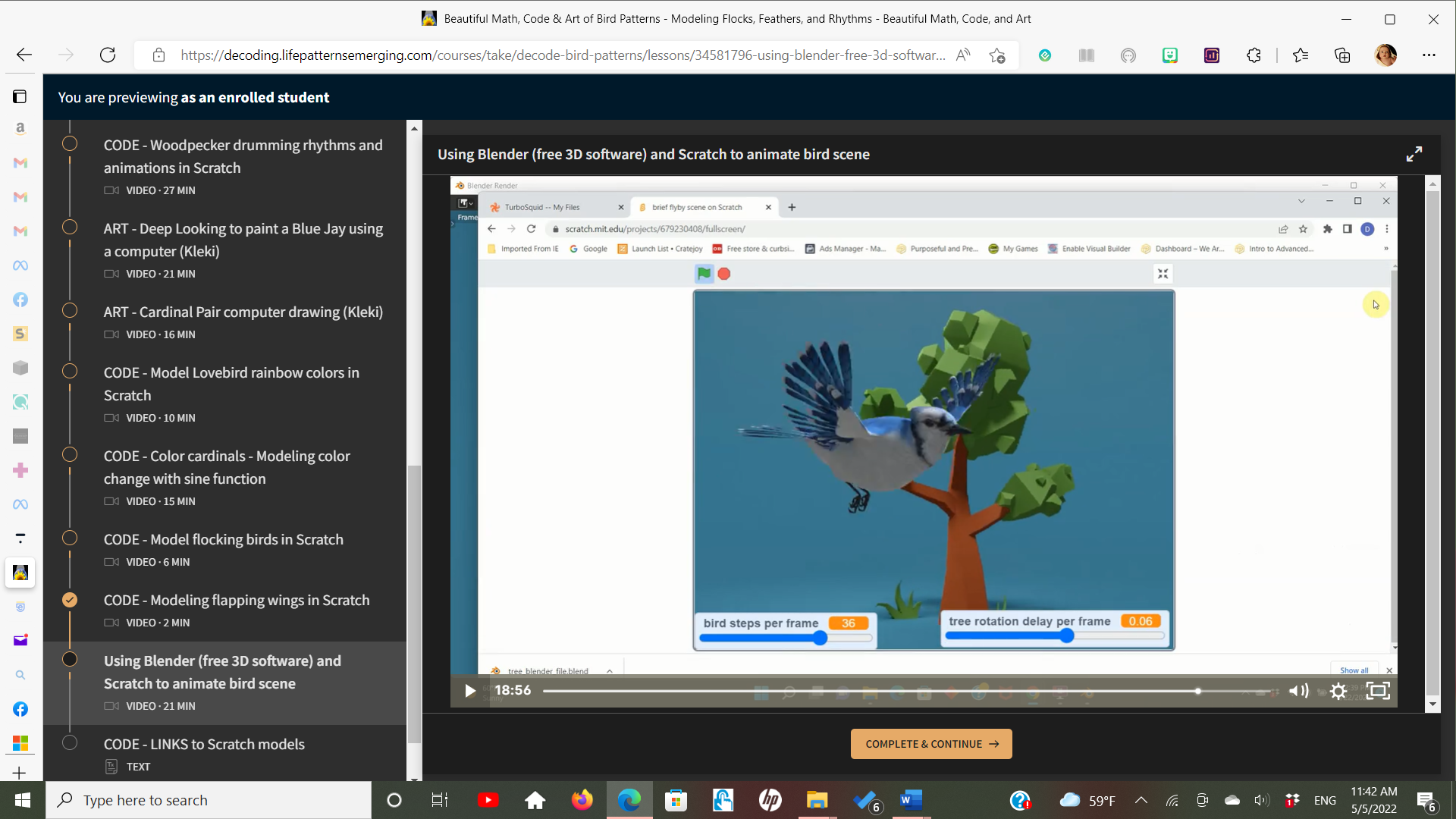Open Task View on taskbar
This screenshot has height=819, width=1456.
click(x=440, y=800)
